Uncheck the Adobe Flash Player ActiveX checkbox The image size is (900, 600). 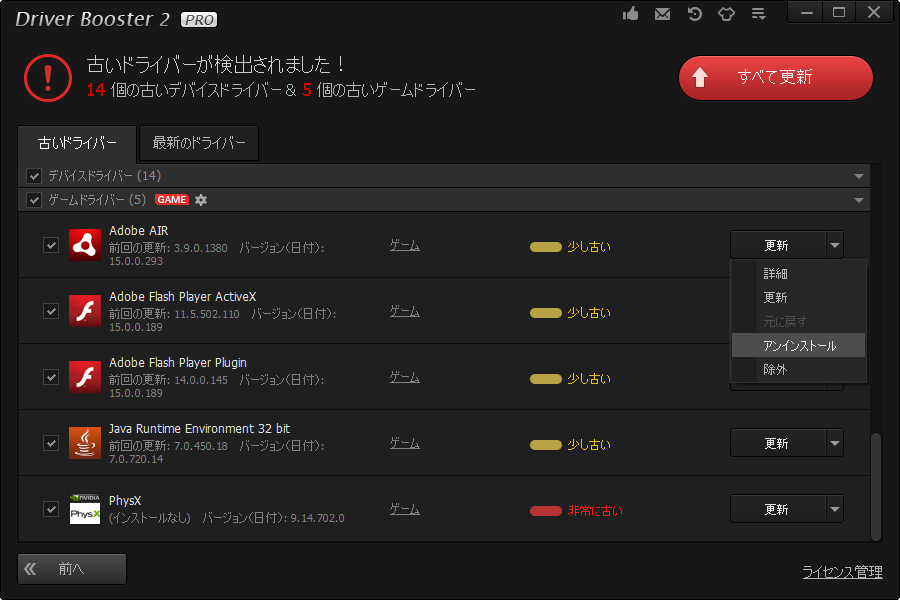[51, 311]
